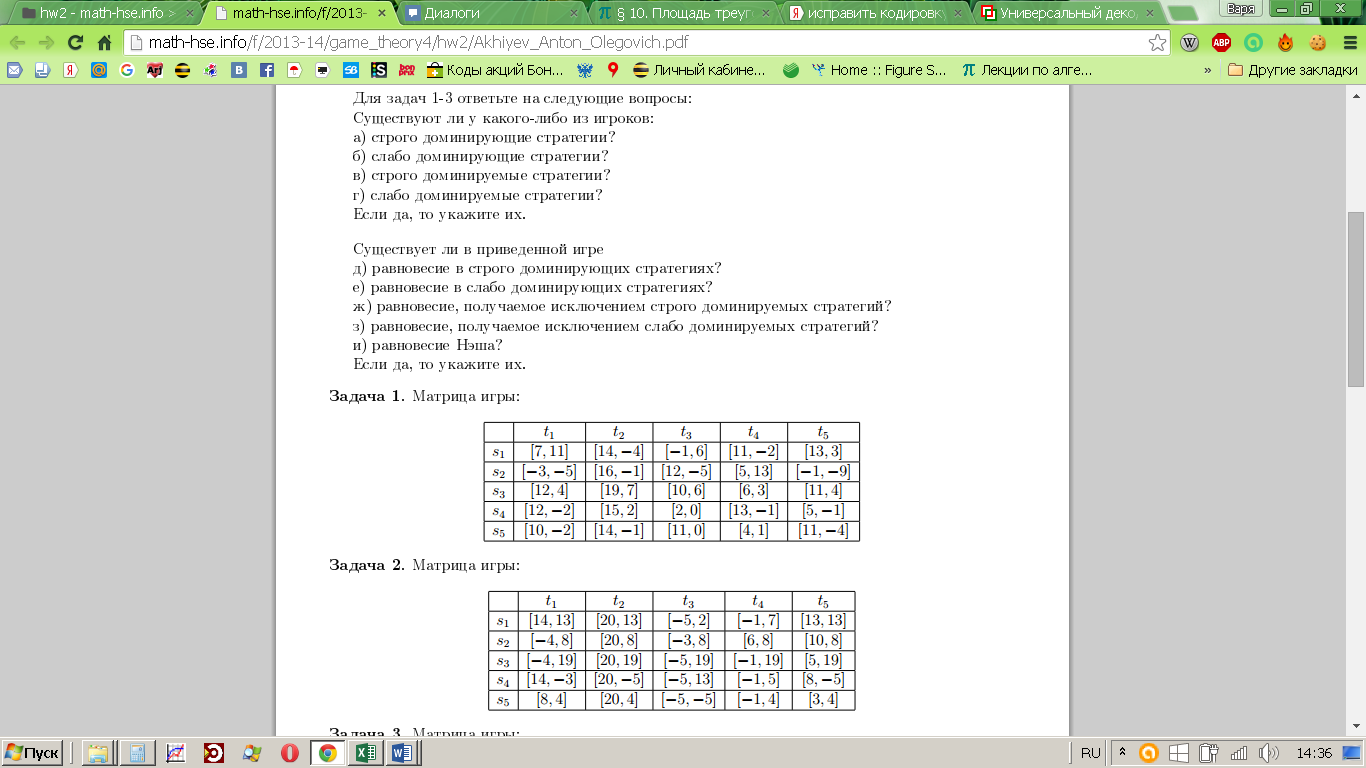Switch to the Excel taskbar window
Screen dimensions: 1366x768
[x=365, y=752]
